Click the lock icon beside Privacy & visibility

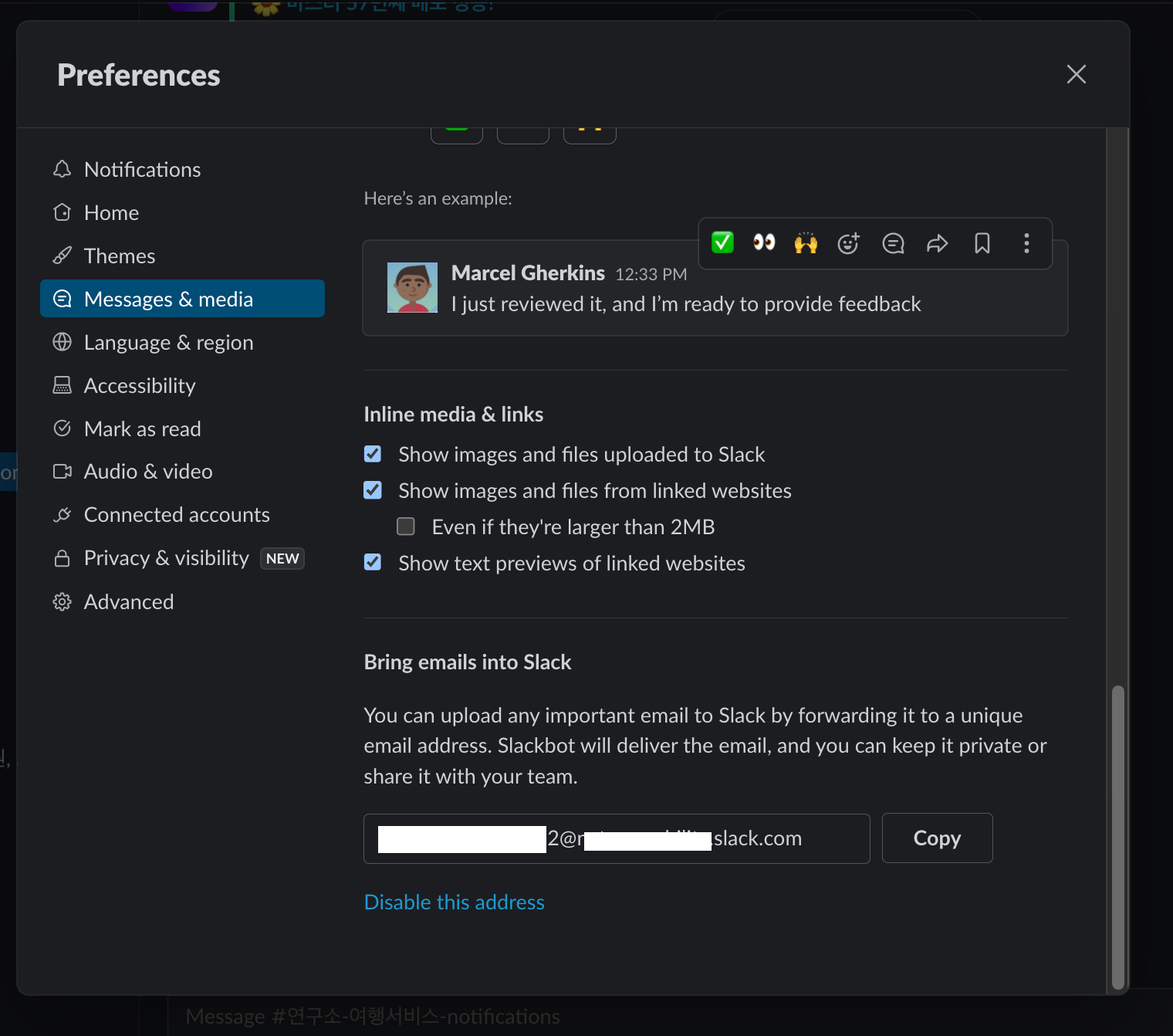tap(63, 558)
